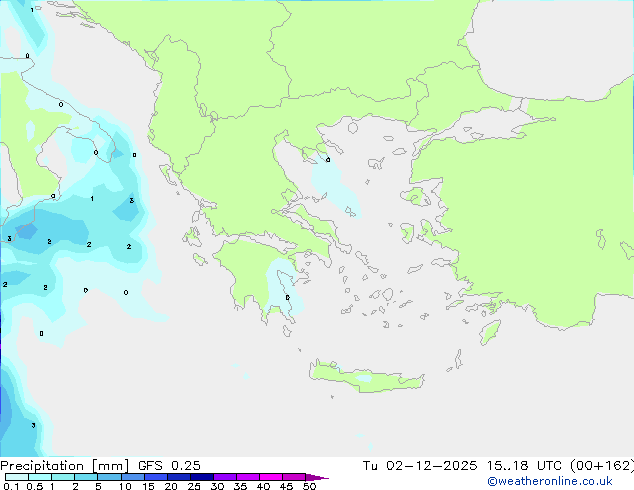Image resolution: width=634 pixels, height=490 pixels.
Task: Click the legend label "25"
Action: [x=194, y=486]
